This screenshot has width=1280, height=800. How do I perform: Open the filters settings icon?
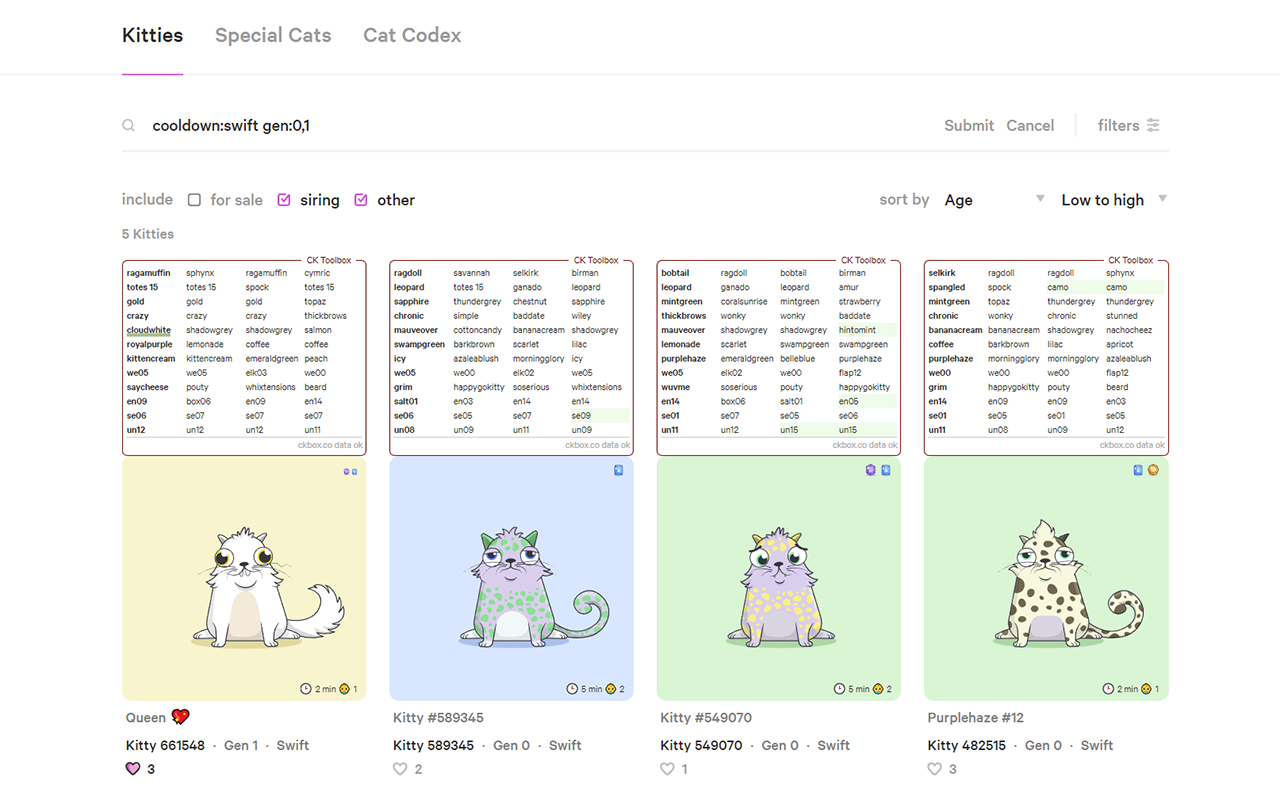(1153, 126)
